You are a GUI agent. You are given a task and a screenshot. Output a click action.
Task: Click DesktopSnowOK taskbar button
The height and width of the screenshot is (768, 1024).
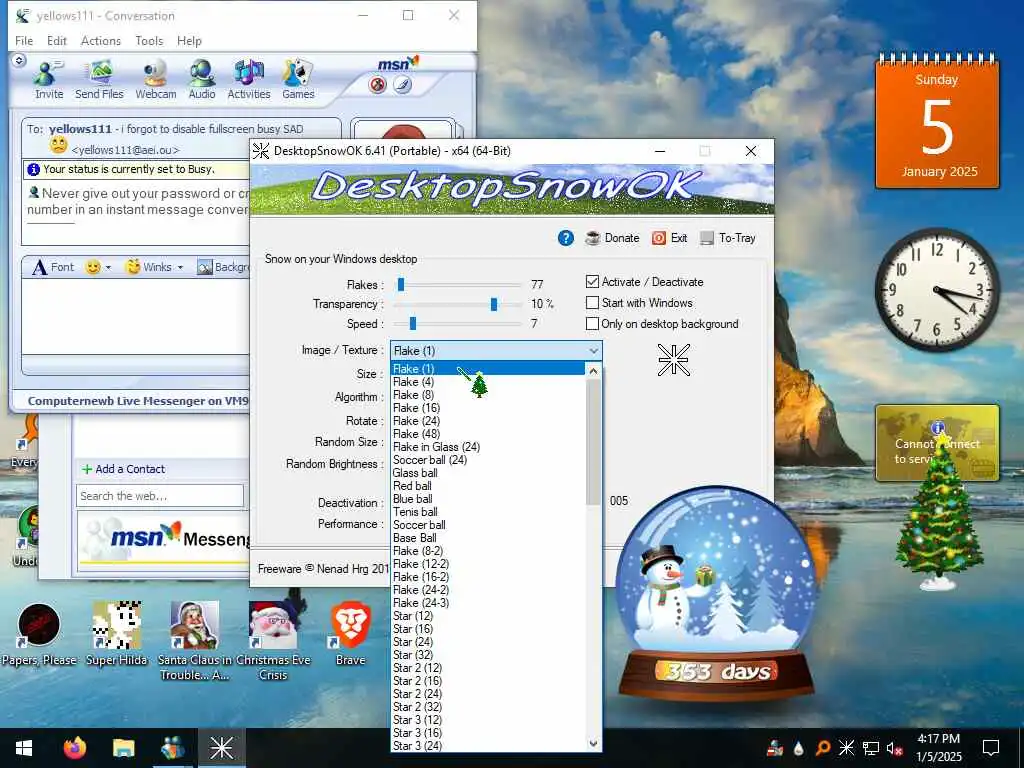tap(221, 748)
